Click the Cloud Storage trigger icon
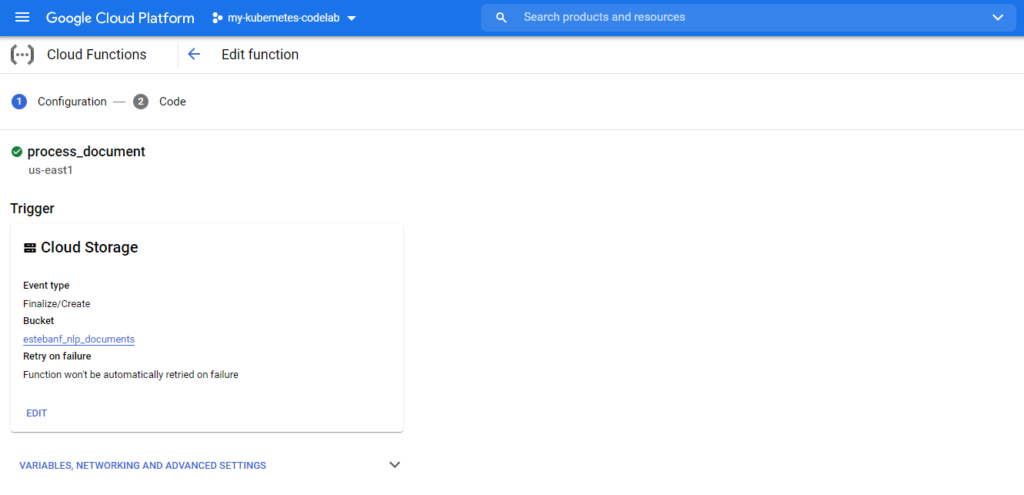Screen dimensions: 1024x495 pos(30,248)
